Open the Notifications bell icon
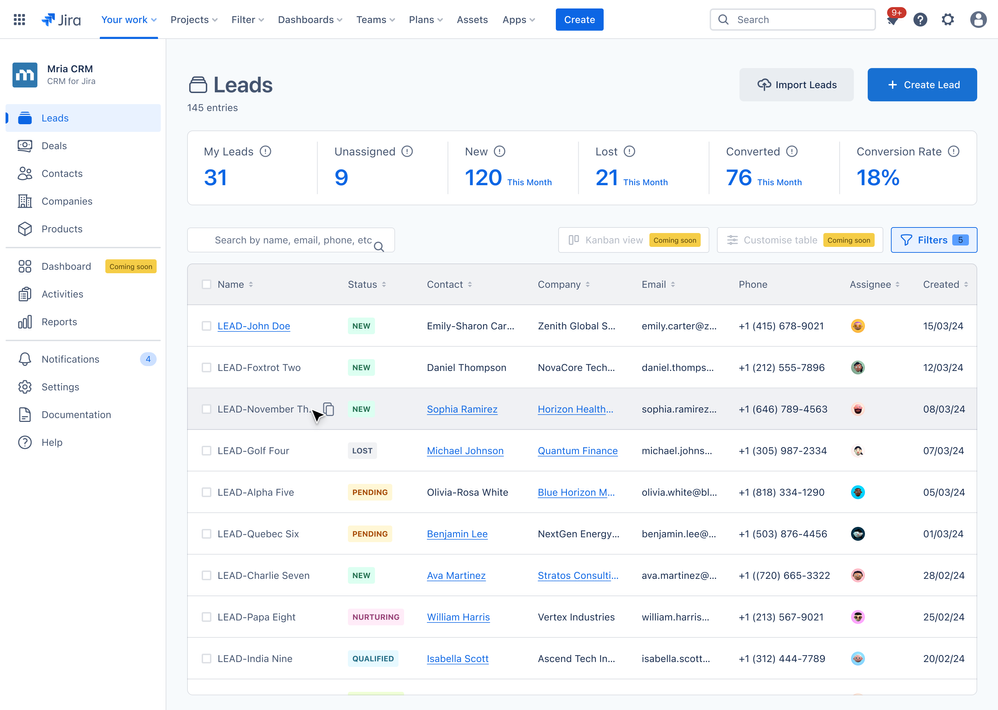 (893, 19)
